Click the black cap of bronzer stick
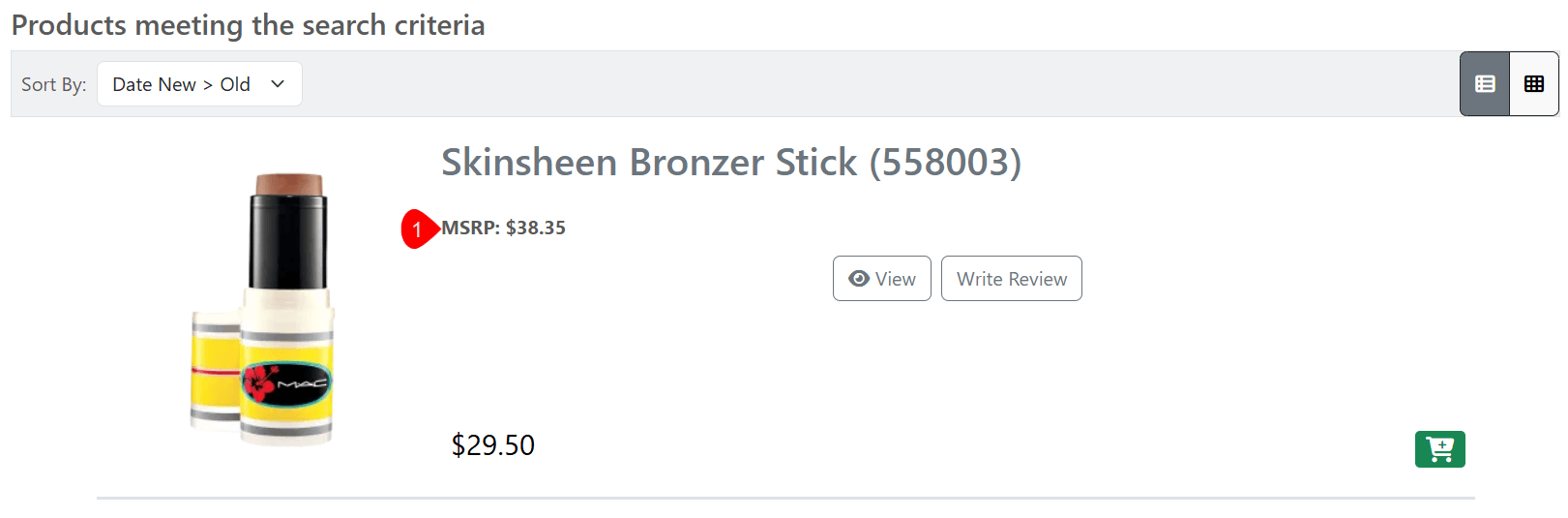The height and width of the screenshot is (518, 1568). click(x=288, y=237)
